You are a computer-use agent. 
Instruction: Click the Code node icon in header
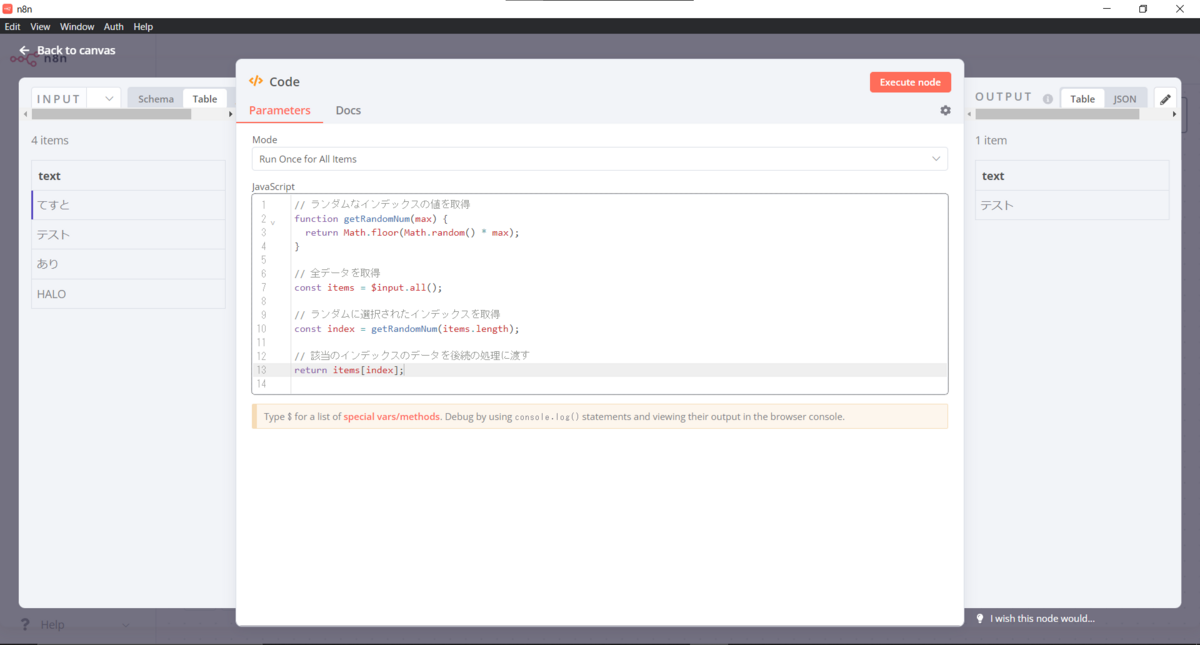click(x=256, y=81)
